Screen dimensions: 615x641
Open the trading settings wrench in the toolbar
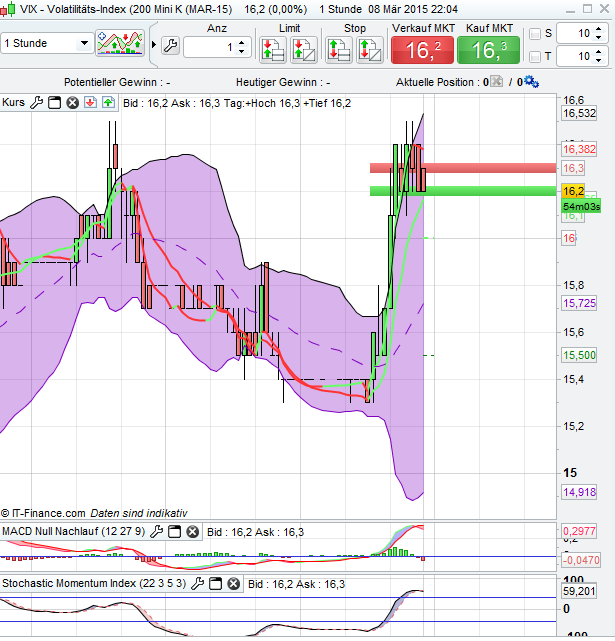click(x=171, y=45)
